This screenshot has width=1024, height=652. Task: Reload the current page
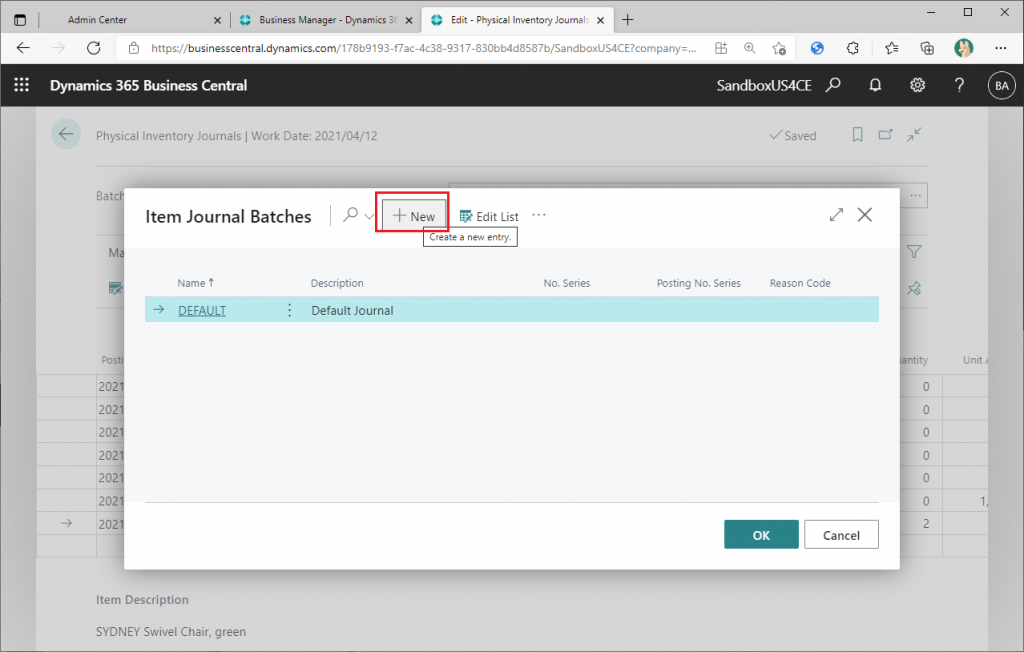click(93, 48)
